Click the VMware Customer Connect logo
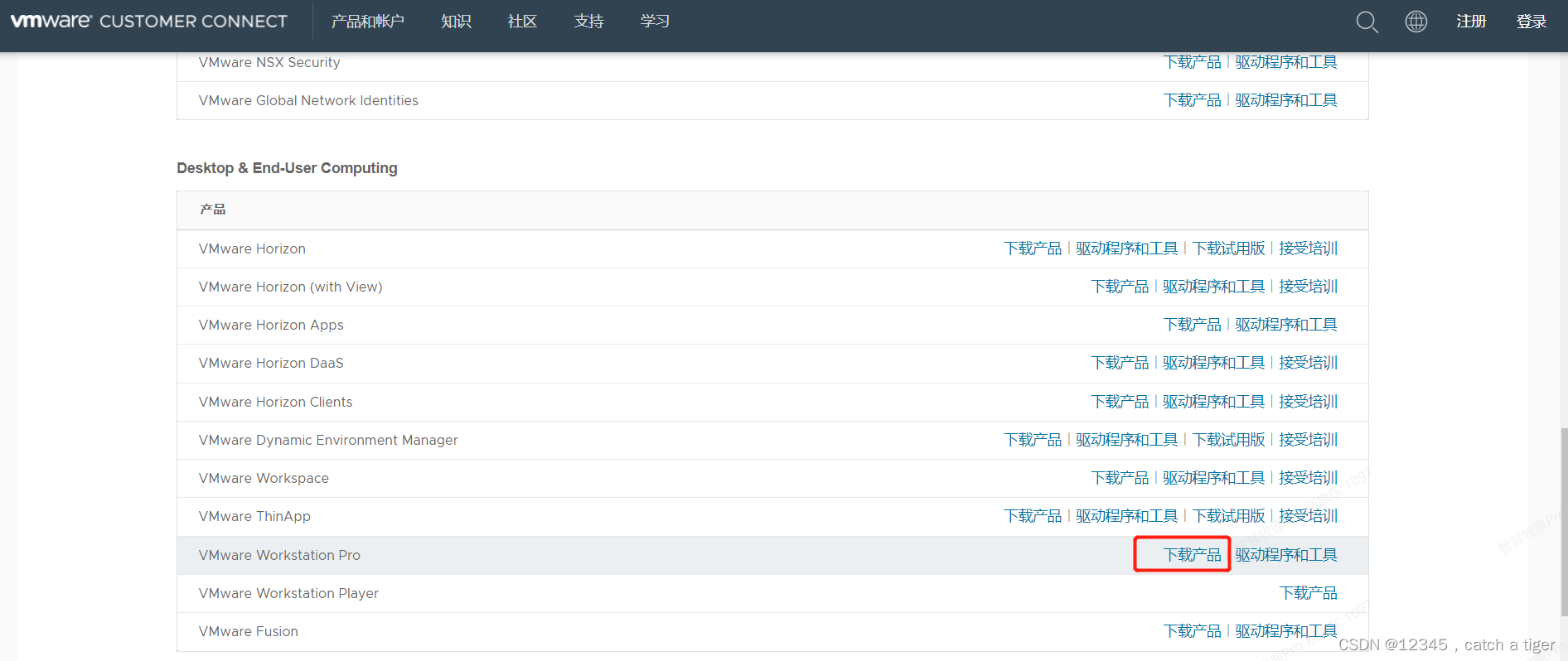 [149, 22]
